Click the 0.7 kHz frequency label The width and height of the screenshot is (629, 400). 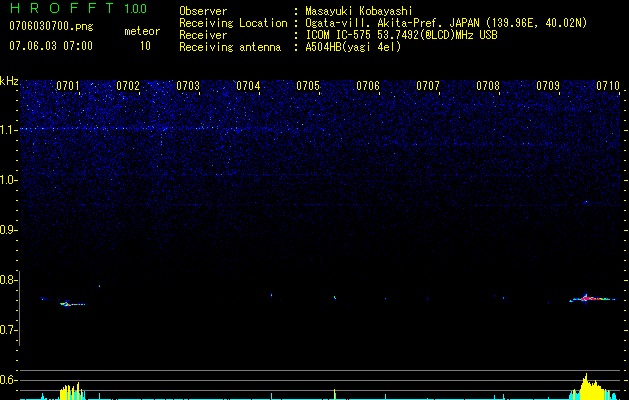click(x=8, y=330)
